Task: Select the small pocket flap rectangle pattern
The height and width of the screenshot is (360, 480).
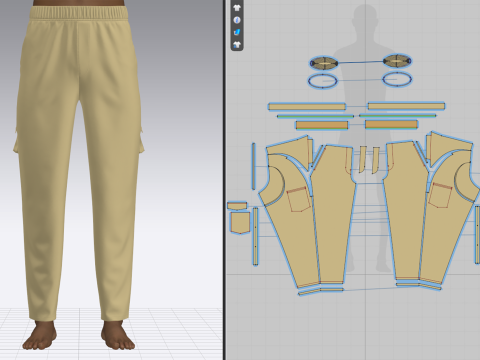Action: (237, 206)
